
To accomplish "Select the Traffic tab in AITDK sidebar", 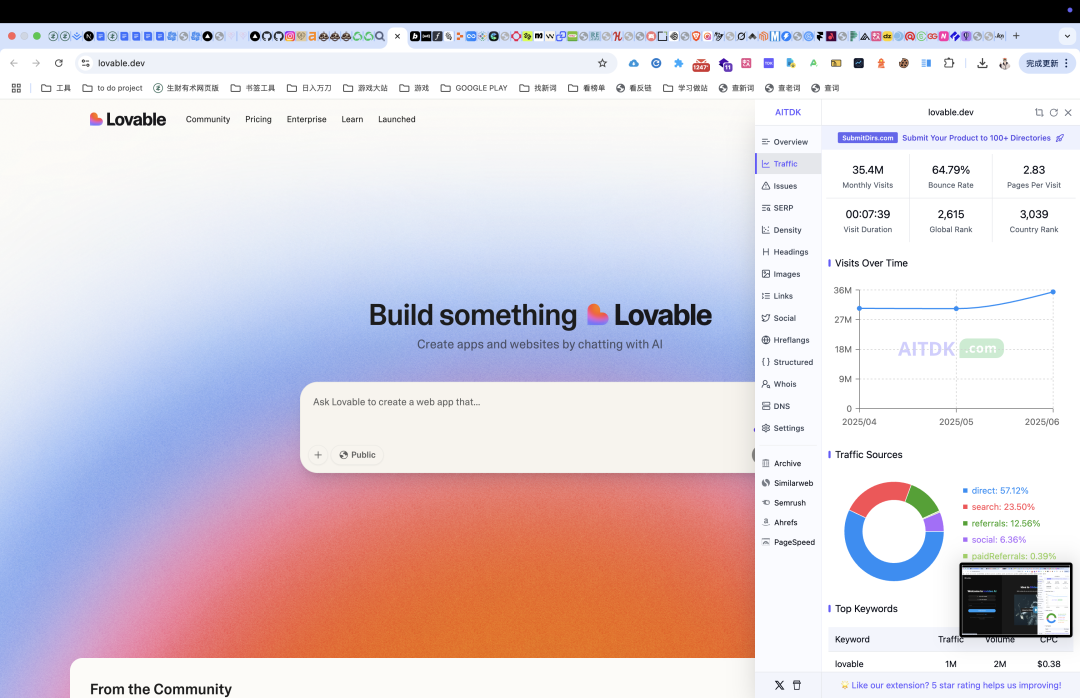I will click(788, 164).
